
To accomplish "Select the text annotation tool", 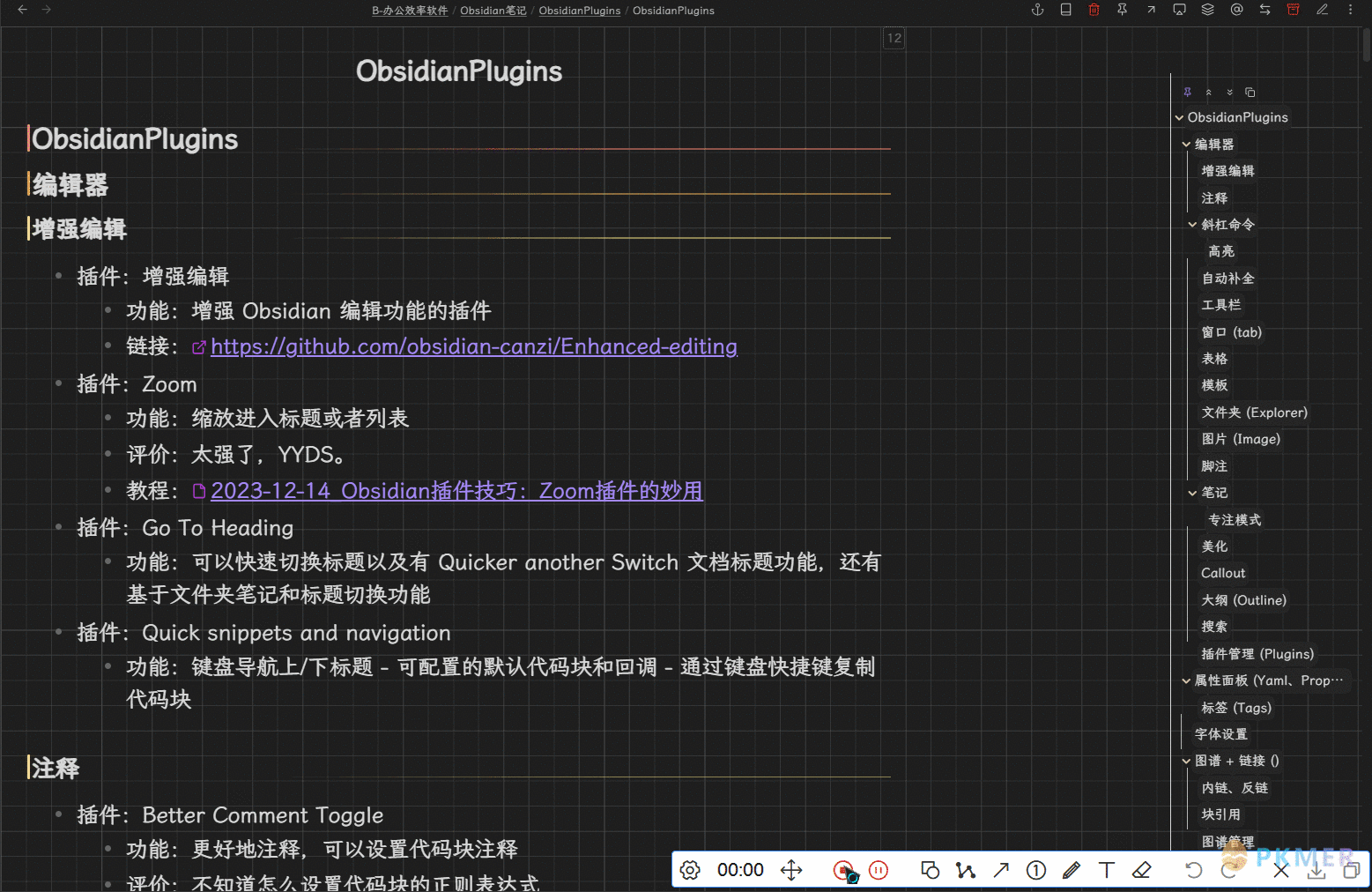I will coord(1107,870).
